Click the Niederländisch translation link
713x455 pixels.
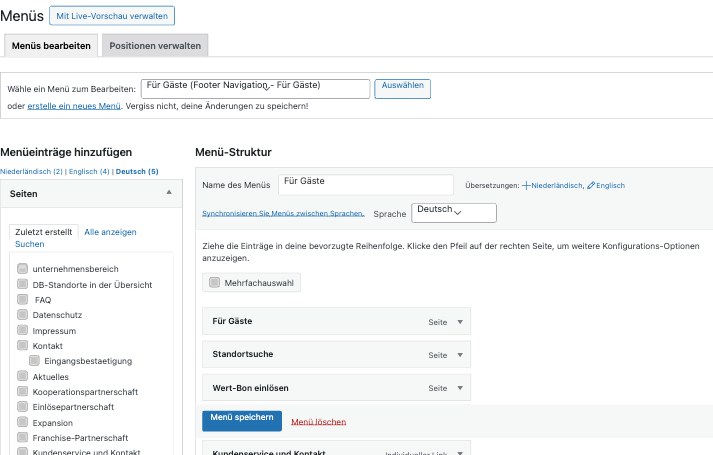pos(557,185)
